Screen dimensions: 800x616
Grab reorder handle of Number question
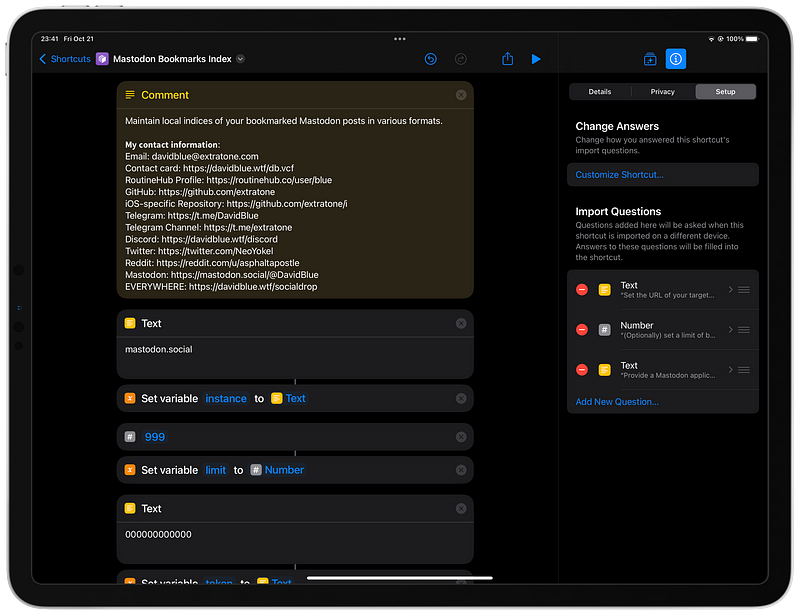(x=744, y=330)
